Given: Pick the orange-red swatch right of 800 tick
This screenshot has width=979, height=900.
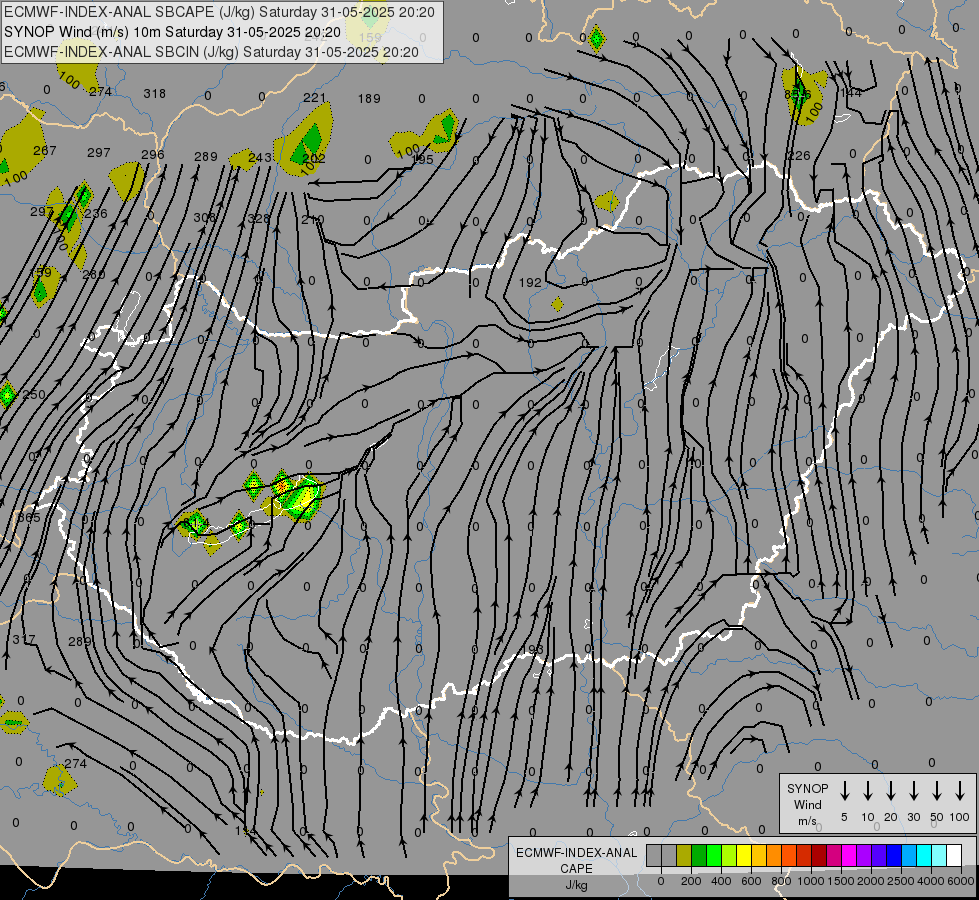Looking at the screenshot, I should click(789, 856).
